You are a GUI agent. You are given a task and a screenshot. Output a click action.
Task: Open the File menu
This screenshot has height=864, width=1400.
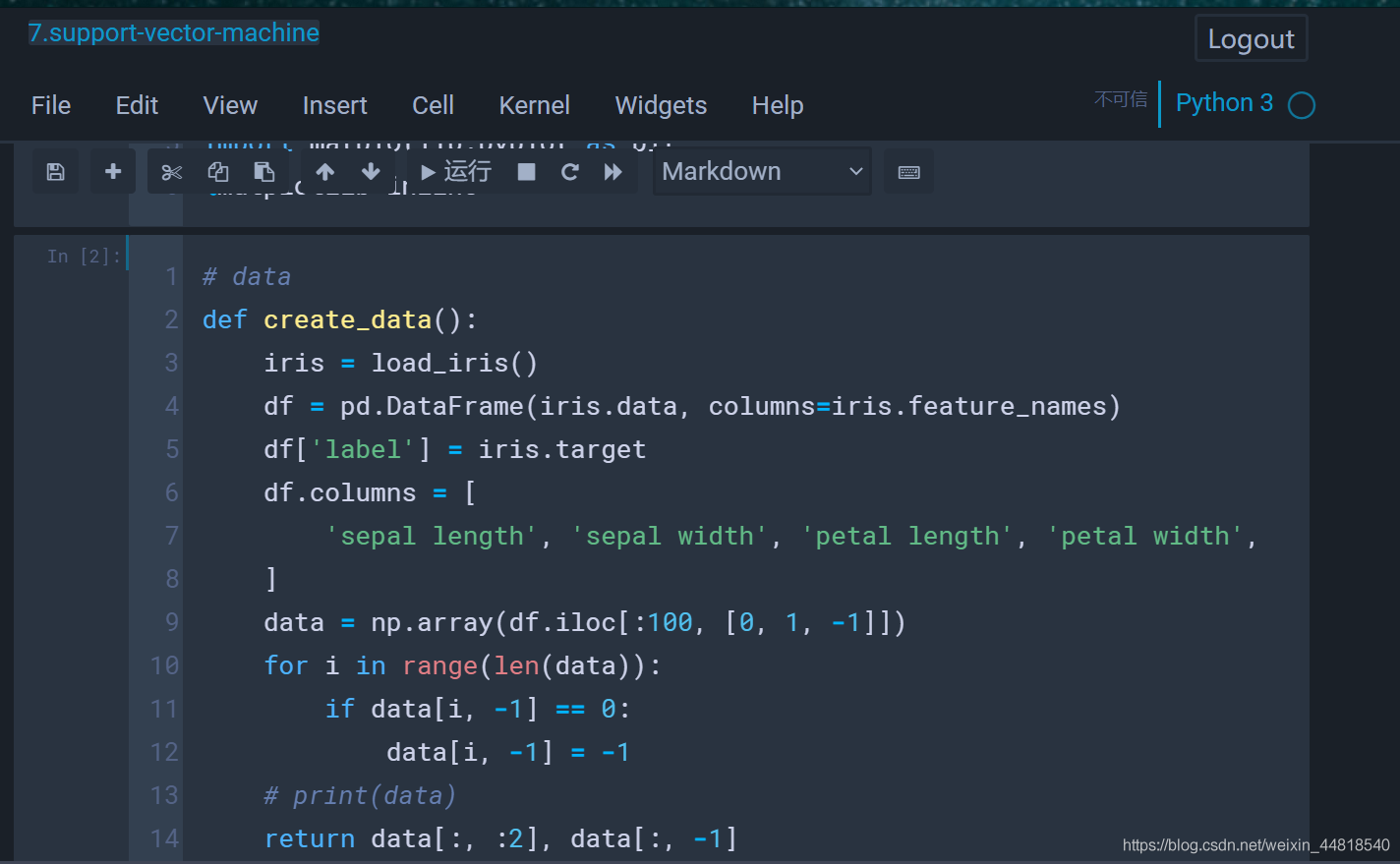tap(51, 105)
